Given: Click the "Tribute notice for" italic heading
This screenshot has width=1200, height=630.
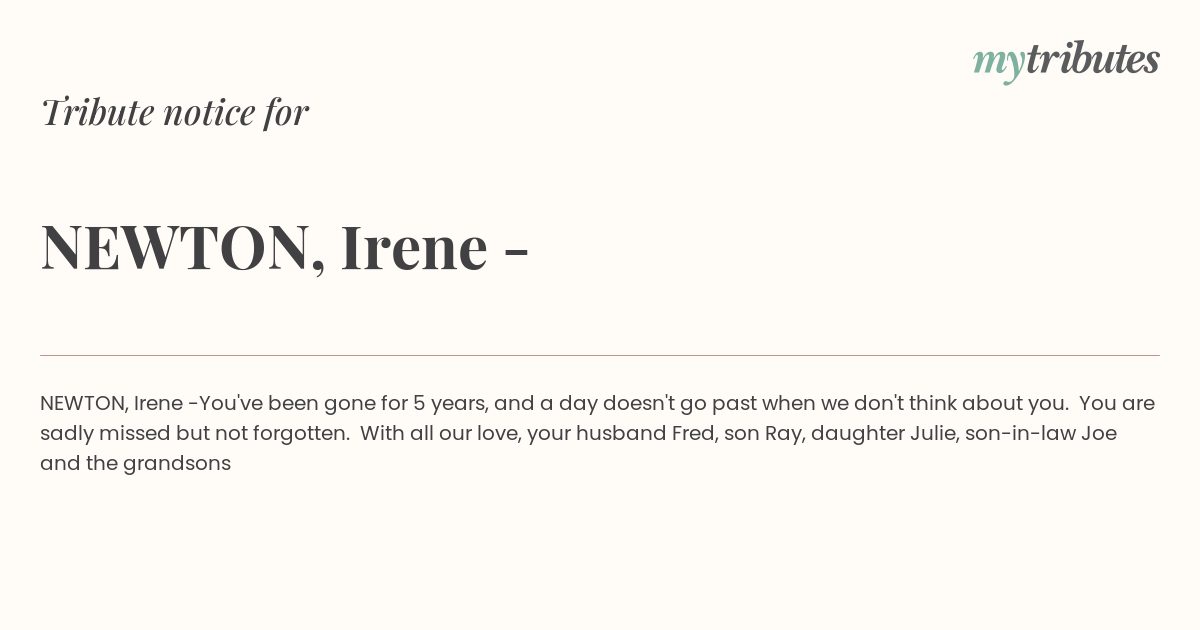Looking at the screenshot, I should [175, 112].
